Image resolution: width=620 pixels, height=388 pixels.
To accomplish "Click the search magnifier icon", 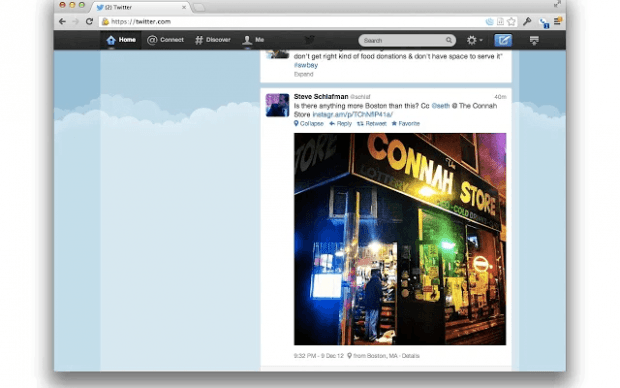I will click(449, 40).
